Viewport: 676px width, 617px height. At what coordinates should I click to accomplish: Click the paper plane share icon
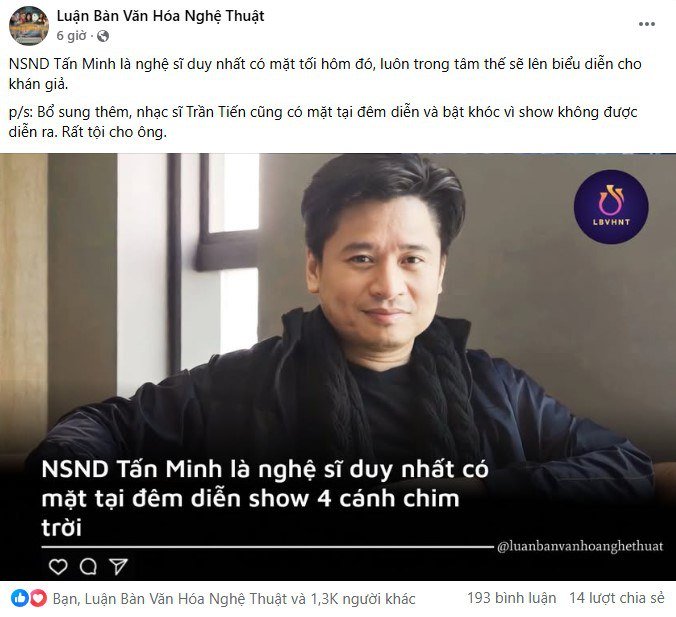[118, 566]
